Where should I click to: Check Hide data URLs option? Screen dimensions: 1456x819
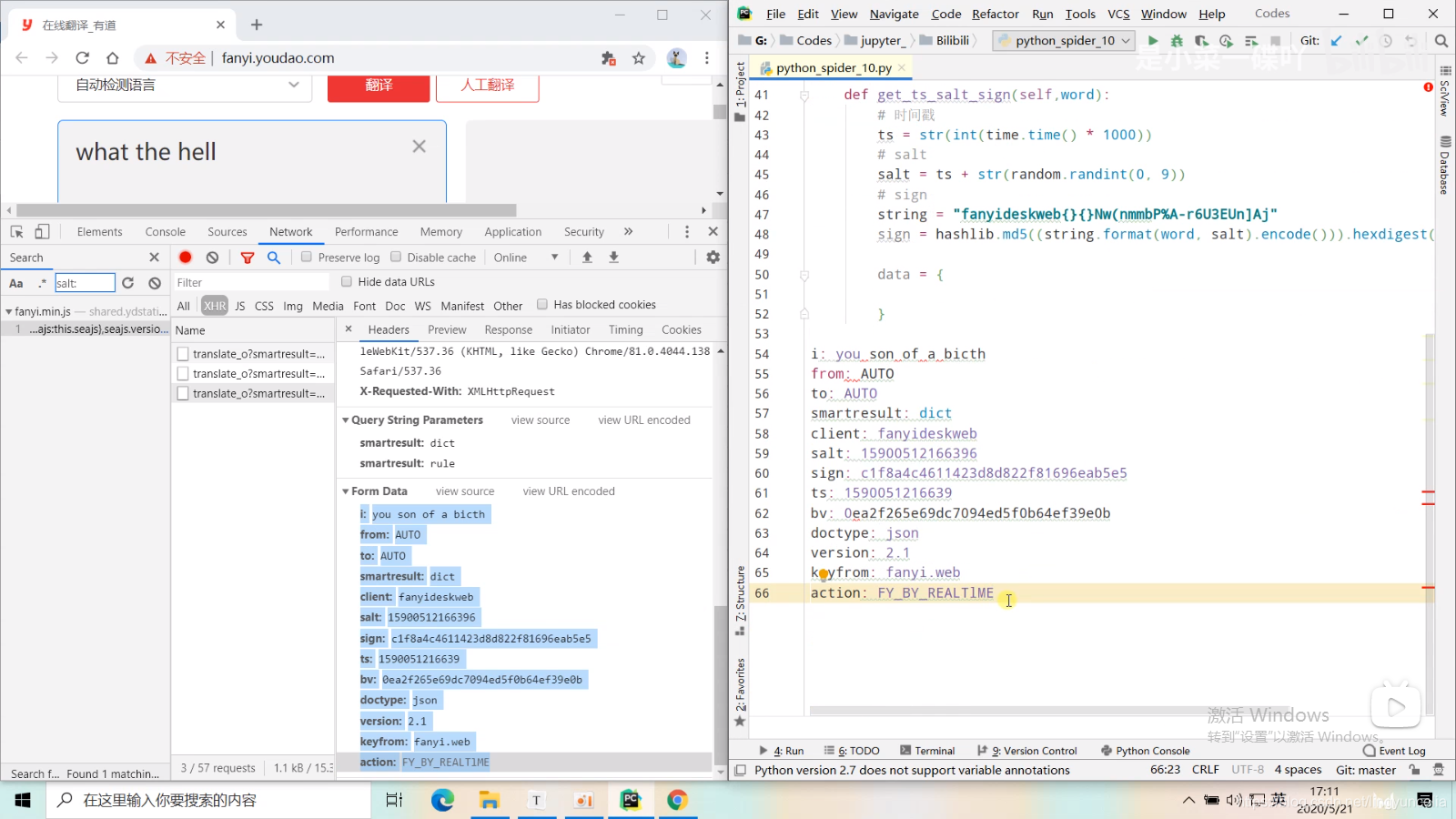pyautogui.click(x=347, y=282)
